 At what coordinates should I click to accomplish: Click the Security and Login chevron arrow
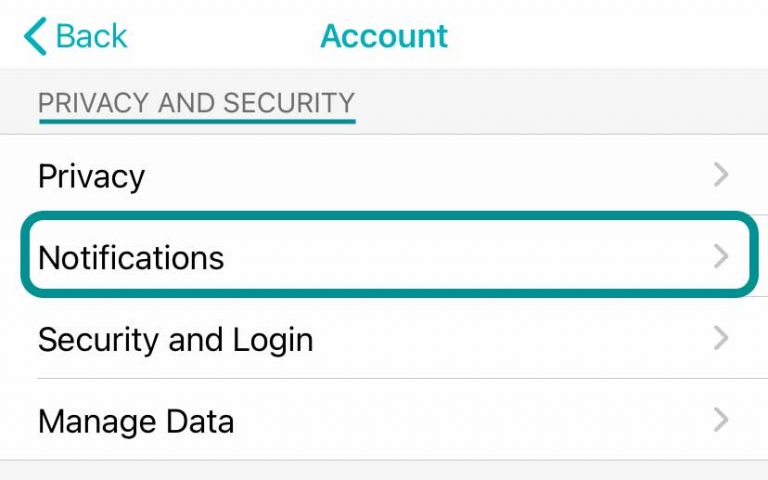(x=721, y=339)
